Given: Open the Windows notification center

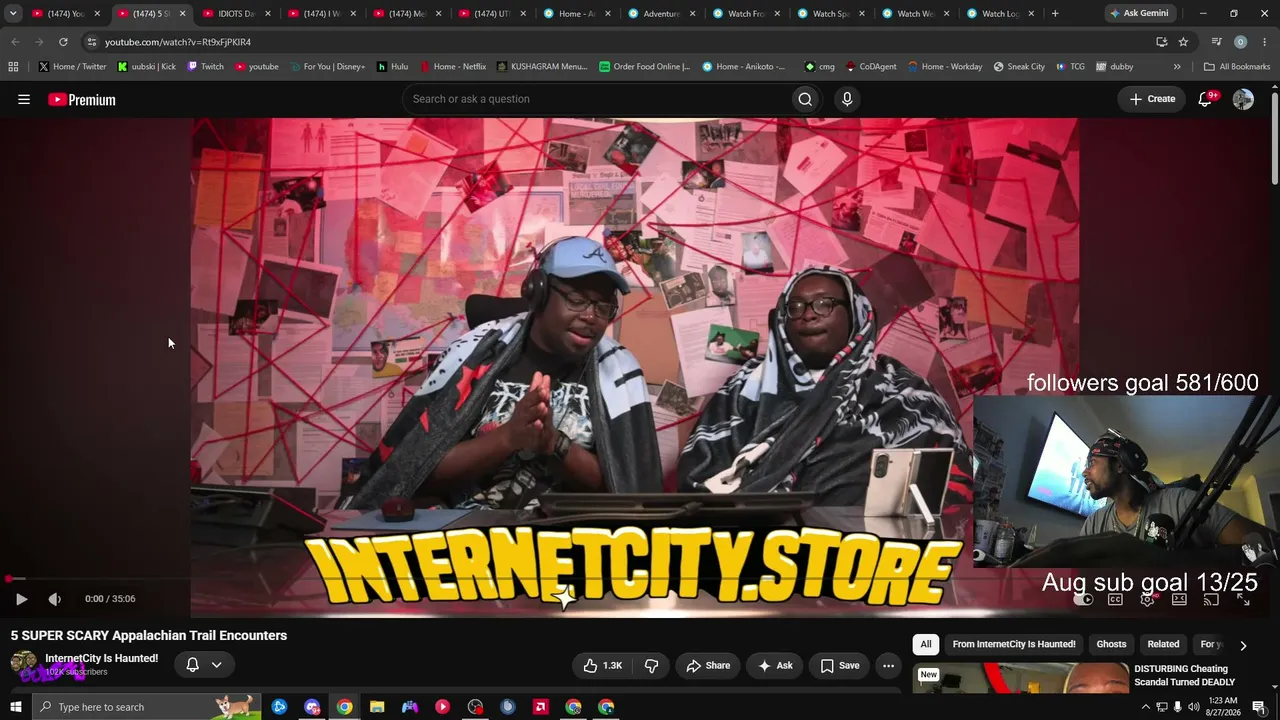Looking at the screenshot, I should (x=1259, y=707).
